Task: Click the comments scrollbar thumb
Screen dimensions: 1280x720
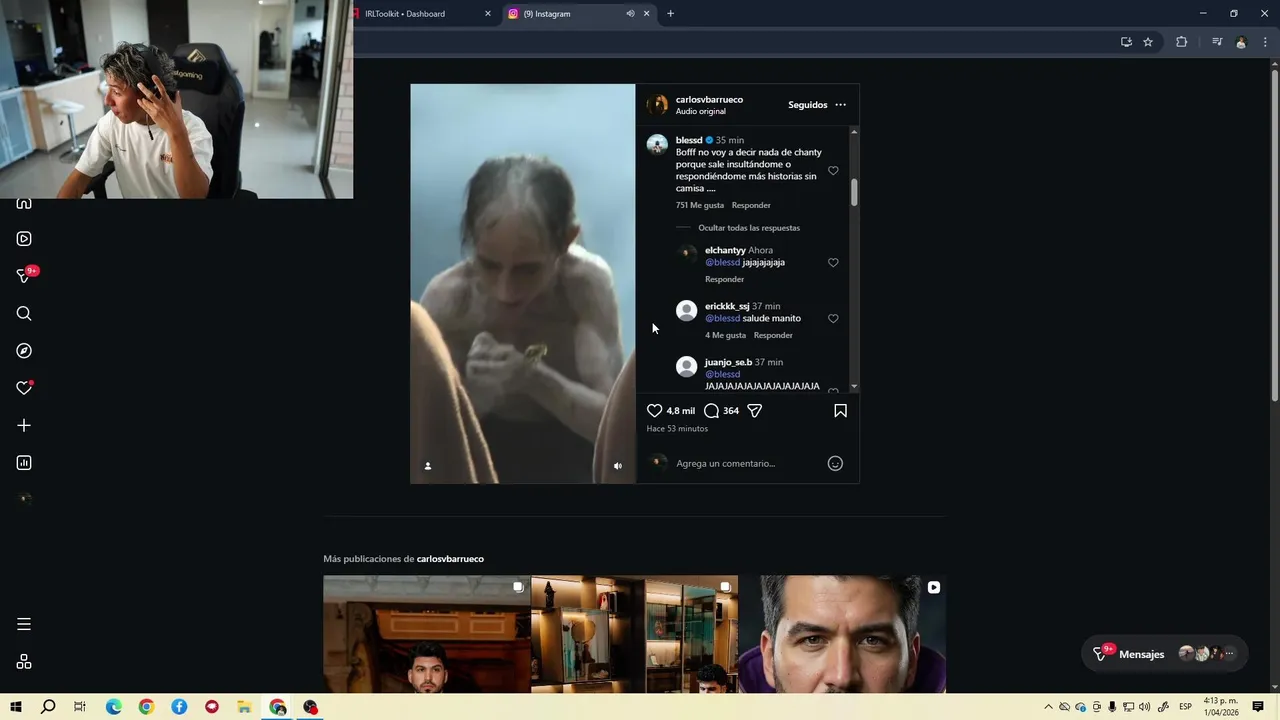Action: pyautogui.click(x=854, y=193)
